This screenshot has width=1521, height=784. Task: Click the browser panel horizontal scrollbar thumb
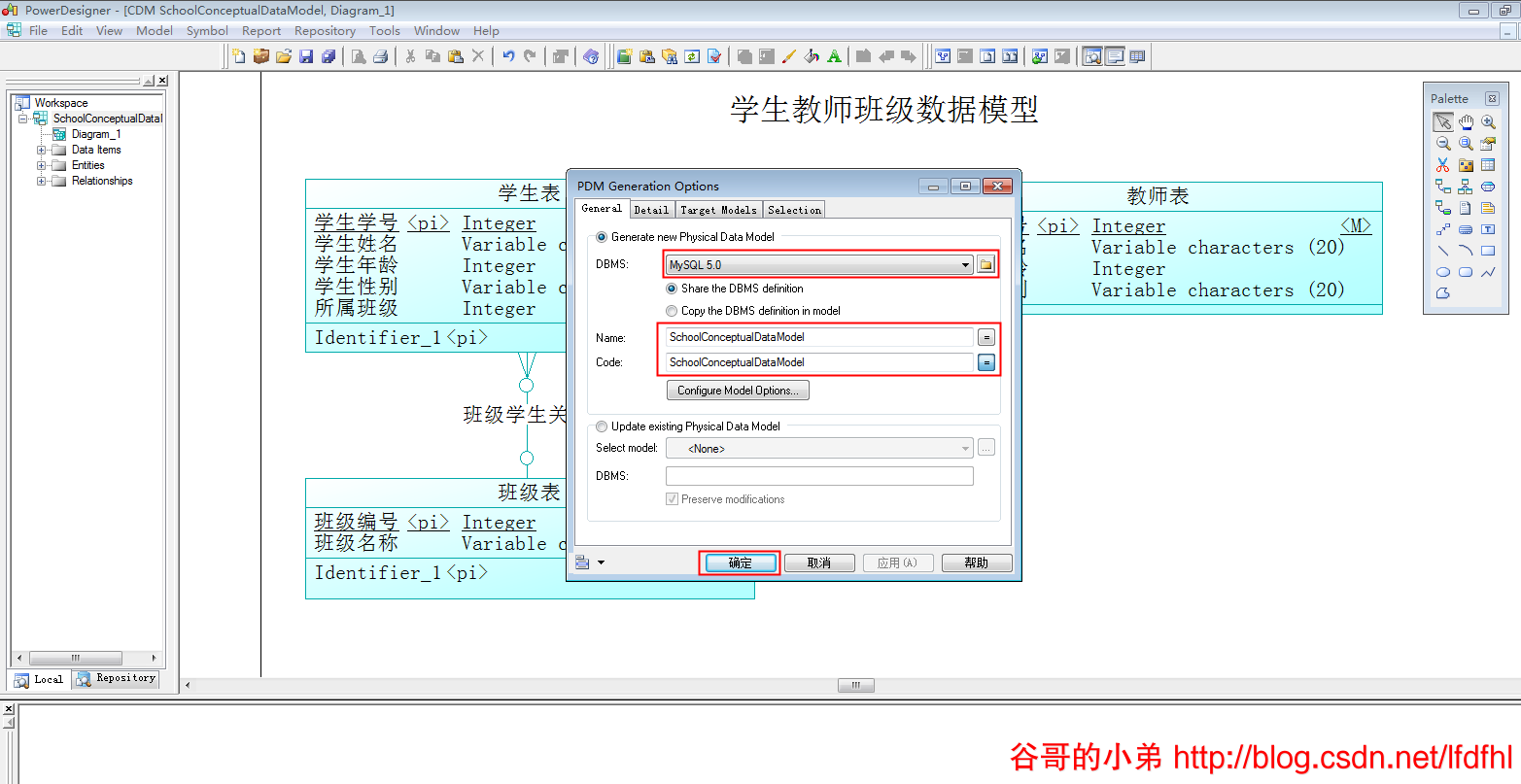point(76,658)
